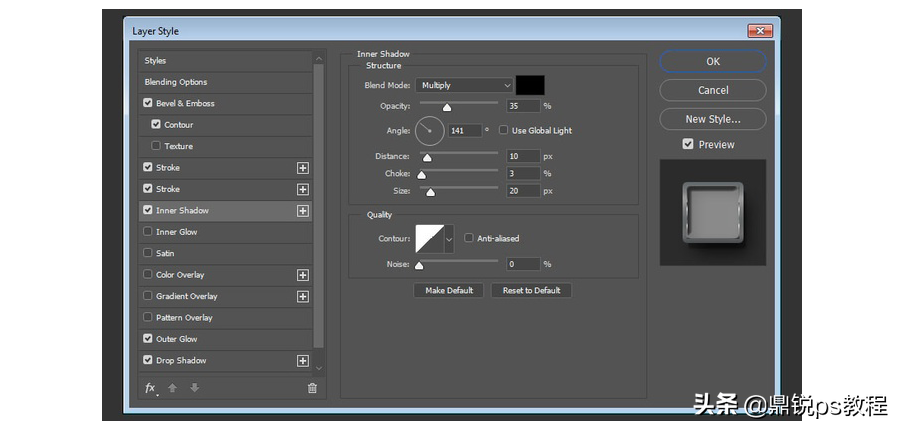Enable Anti-aliased contour option
900x430 pixels.
tap(469, 238)
